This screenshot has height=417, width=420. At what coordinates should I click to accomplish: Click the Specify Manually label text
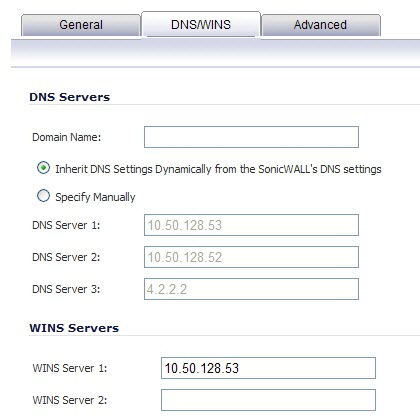(x=95, y=197)
